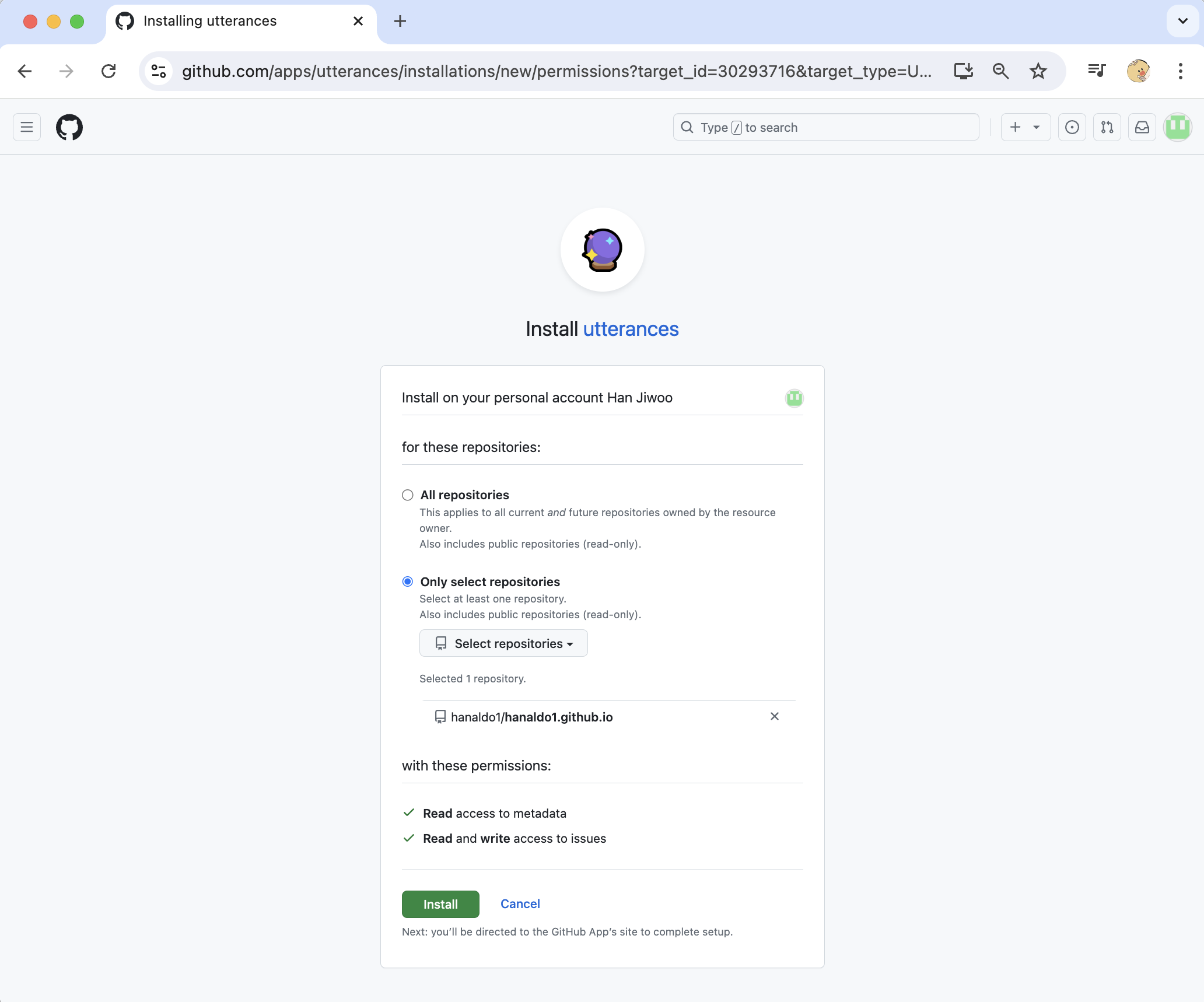The image size is (1204, 1002).
Task: Bookmark this page with the star icon
Action: (1038, 71)
